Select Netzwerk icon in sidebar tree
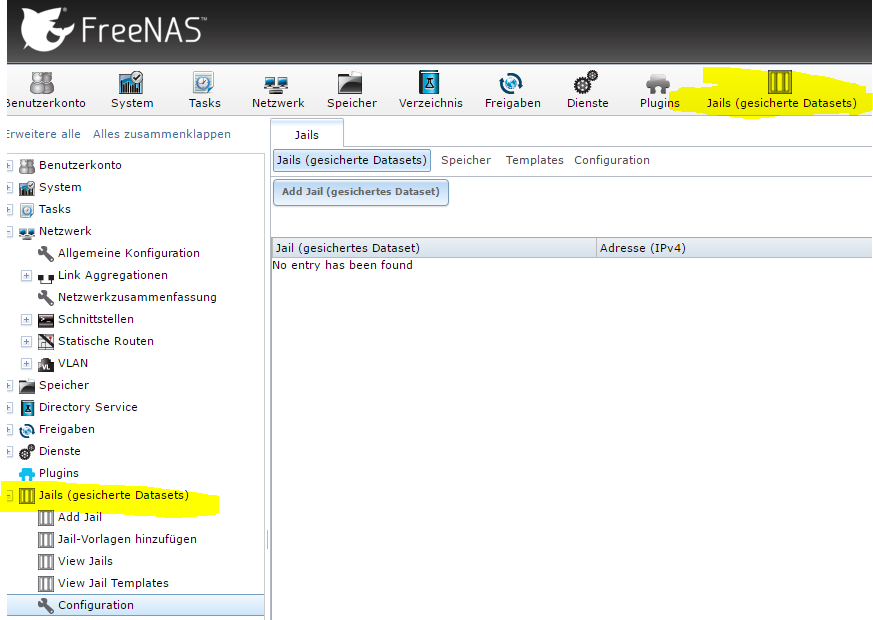Viewport: 873px width, 620px height. pos(27,232)
